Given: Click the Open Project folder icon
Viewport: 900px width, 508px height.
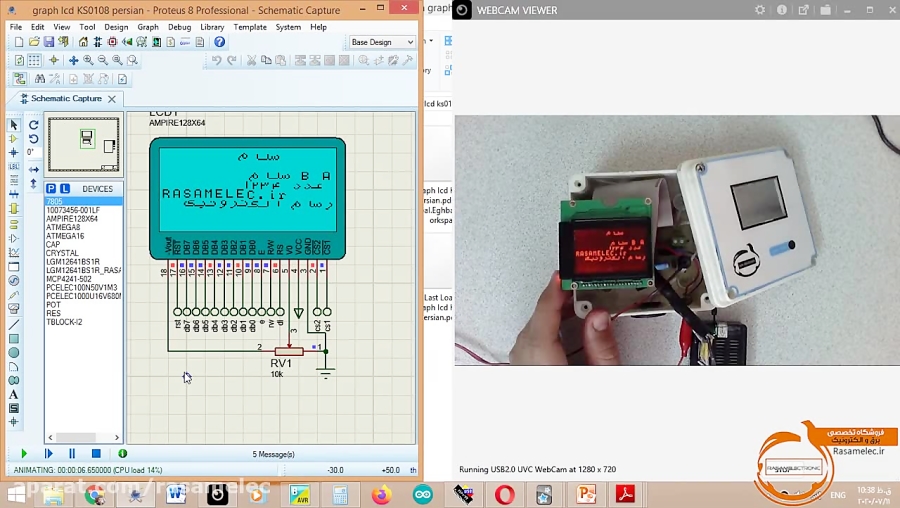Looking at the screenshot, I should tap(34, 42).
